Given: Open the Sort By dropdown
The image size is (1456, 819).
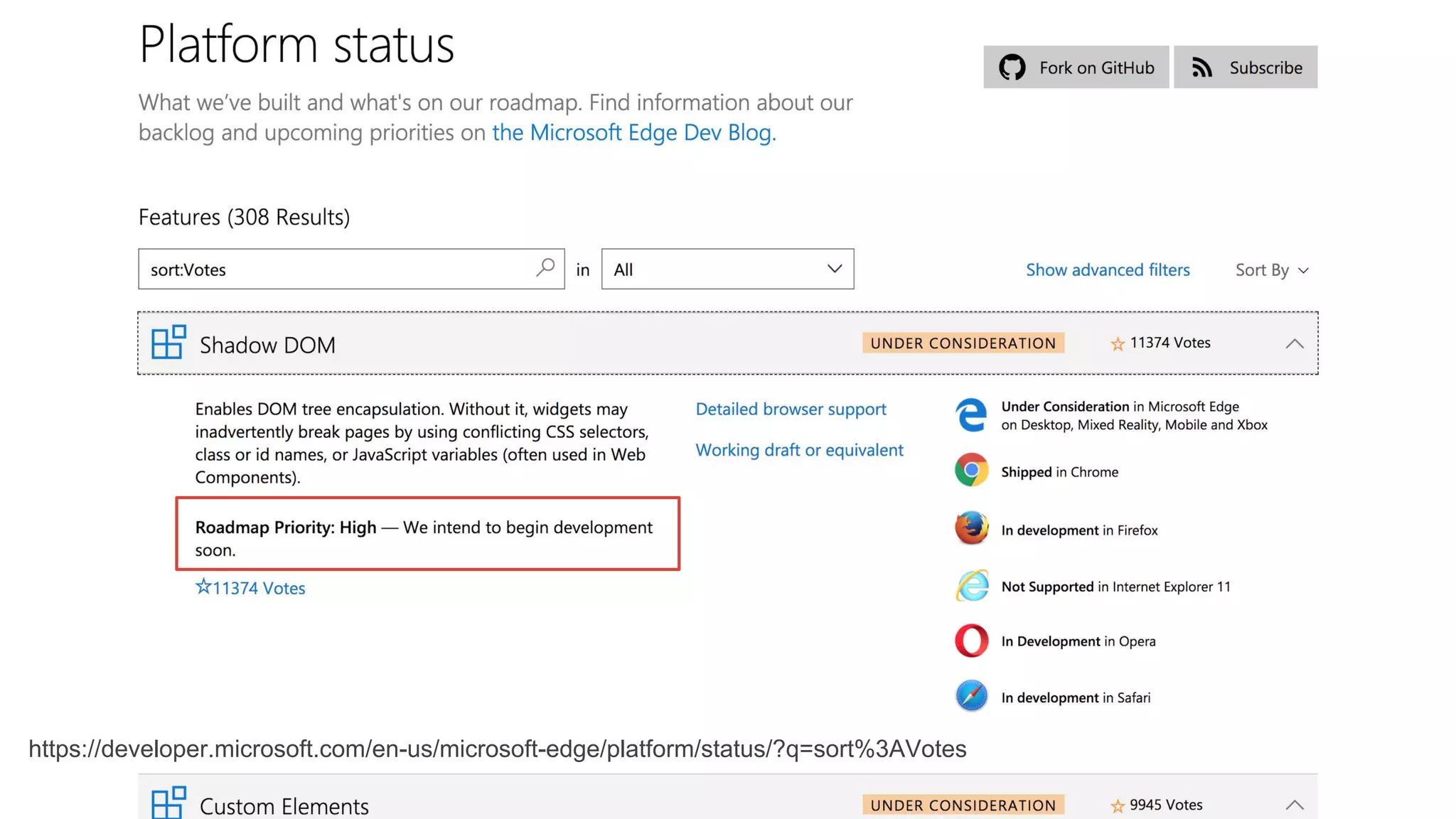Looking at the screenshot, I should (x=1271, y=270).
